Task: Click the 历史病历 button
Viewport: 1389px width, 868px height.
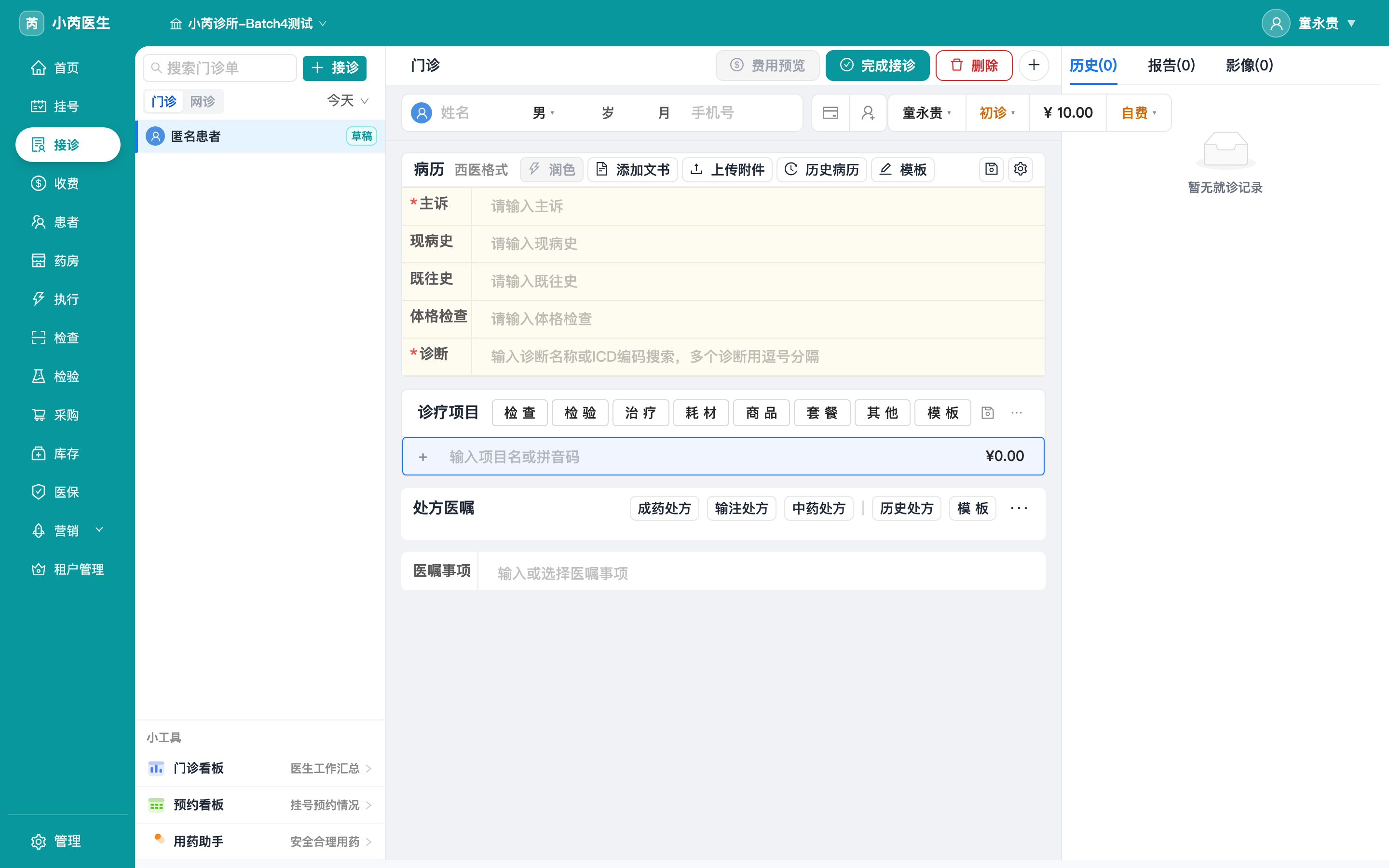Action: coord(822,170)
